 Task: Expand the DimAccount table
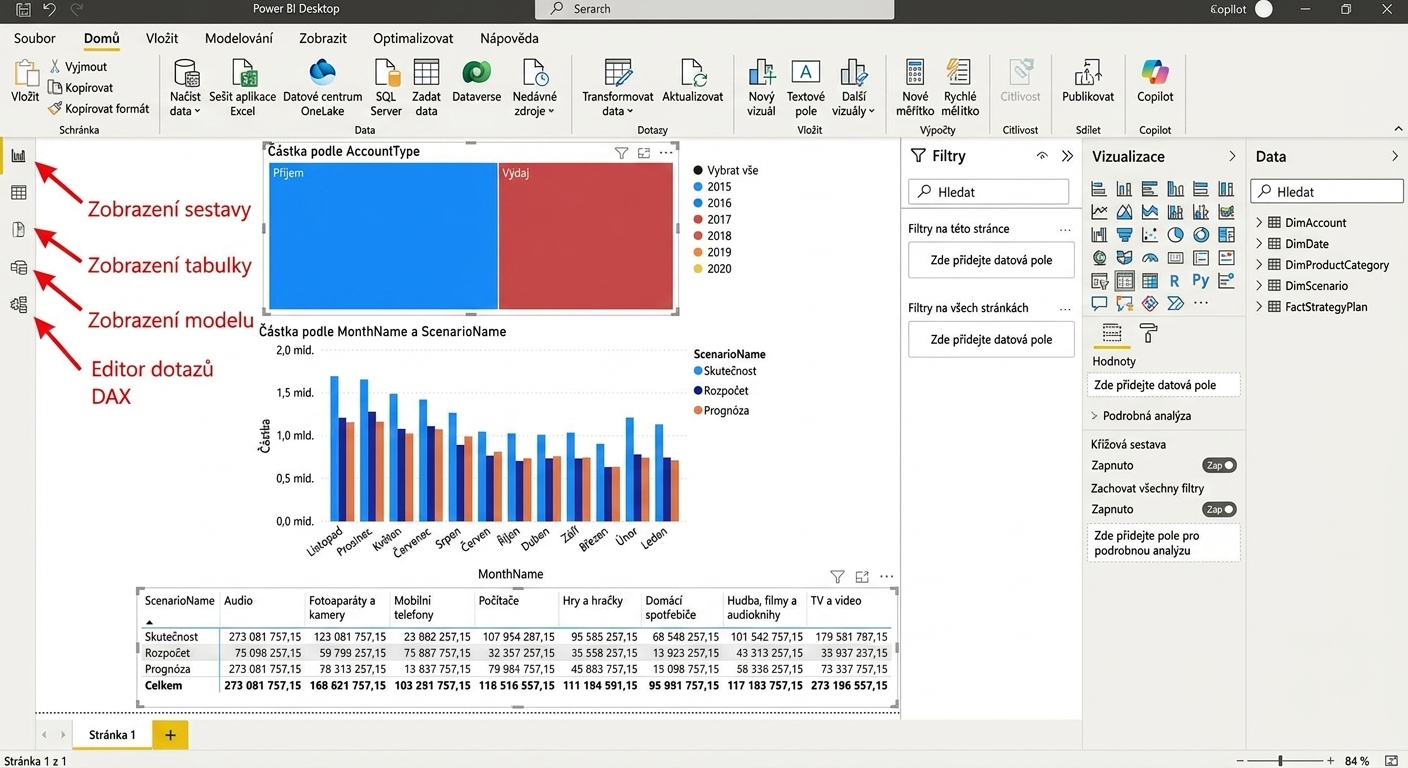[1260, 223]
